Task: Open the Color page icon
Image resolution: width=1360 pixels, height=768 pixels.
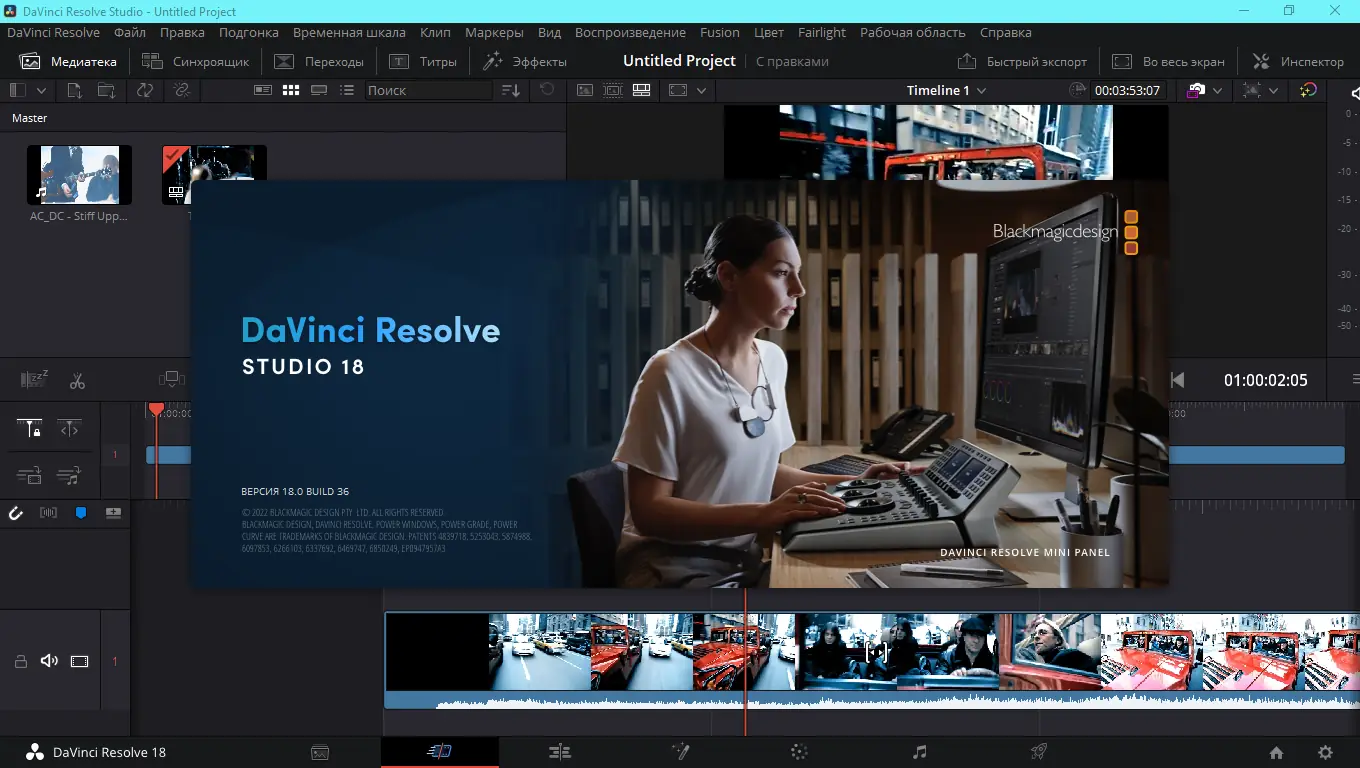Action: pyautogui.click(x=799, y=752)
